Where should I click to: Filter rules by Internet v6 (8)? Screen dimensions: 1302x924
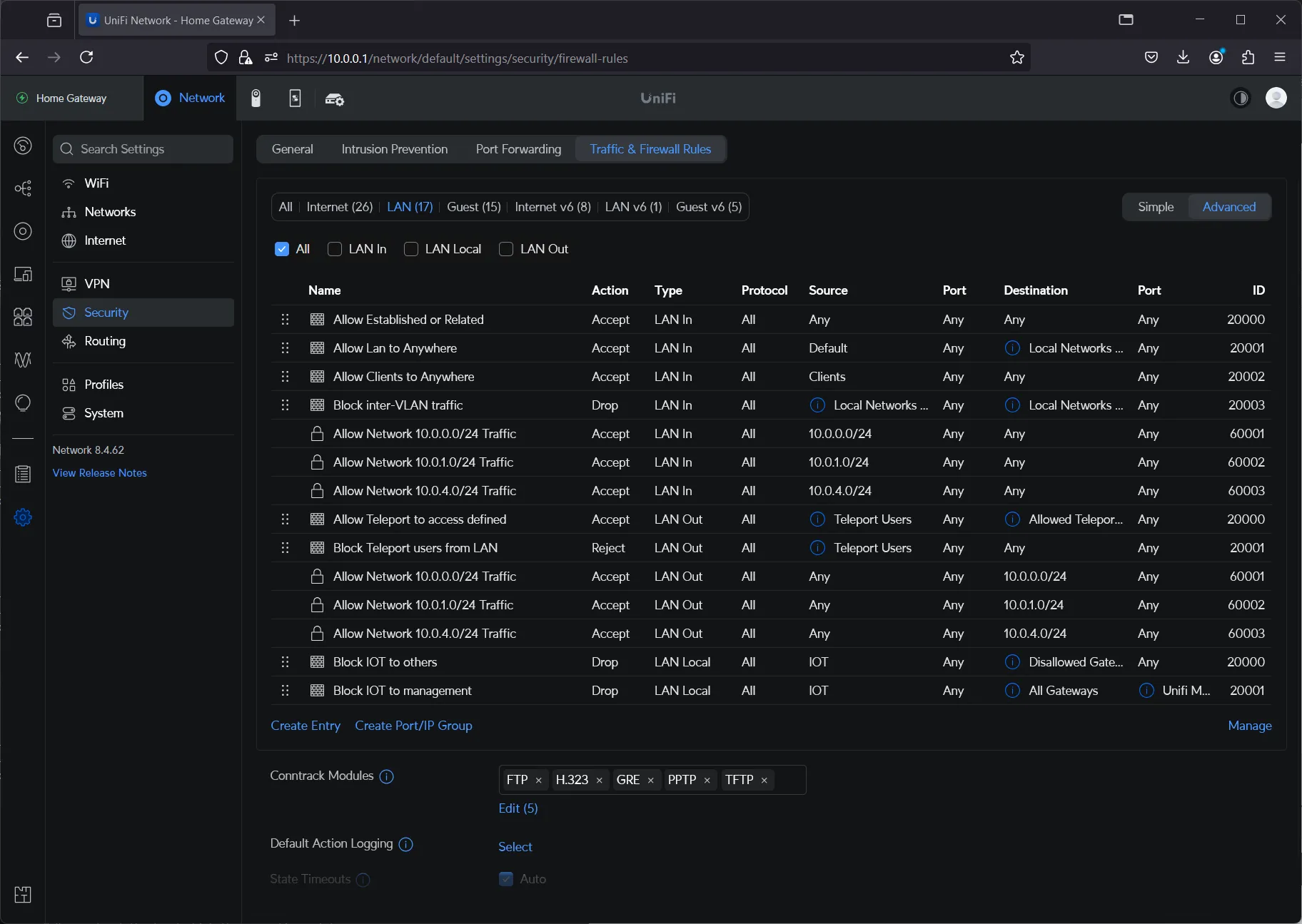tap(552, 207)
